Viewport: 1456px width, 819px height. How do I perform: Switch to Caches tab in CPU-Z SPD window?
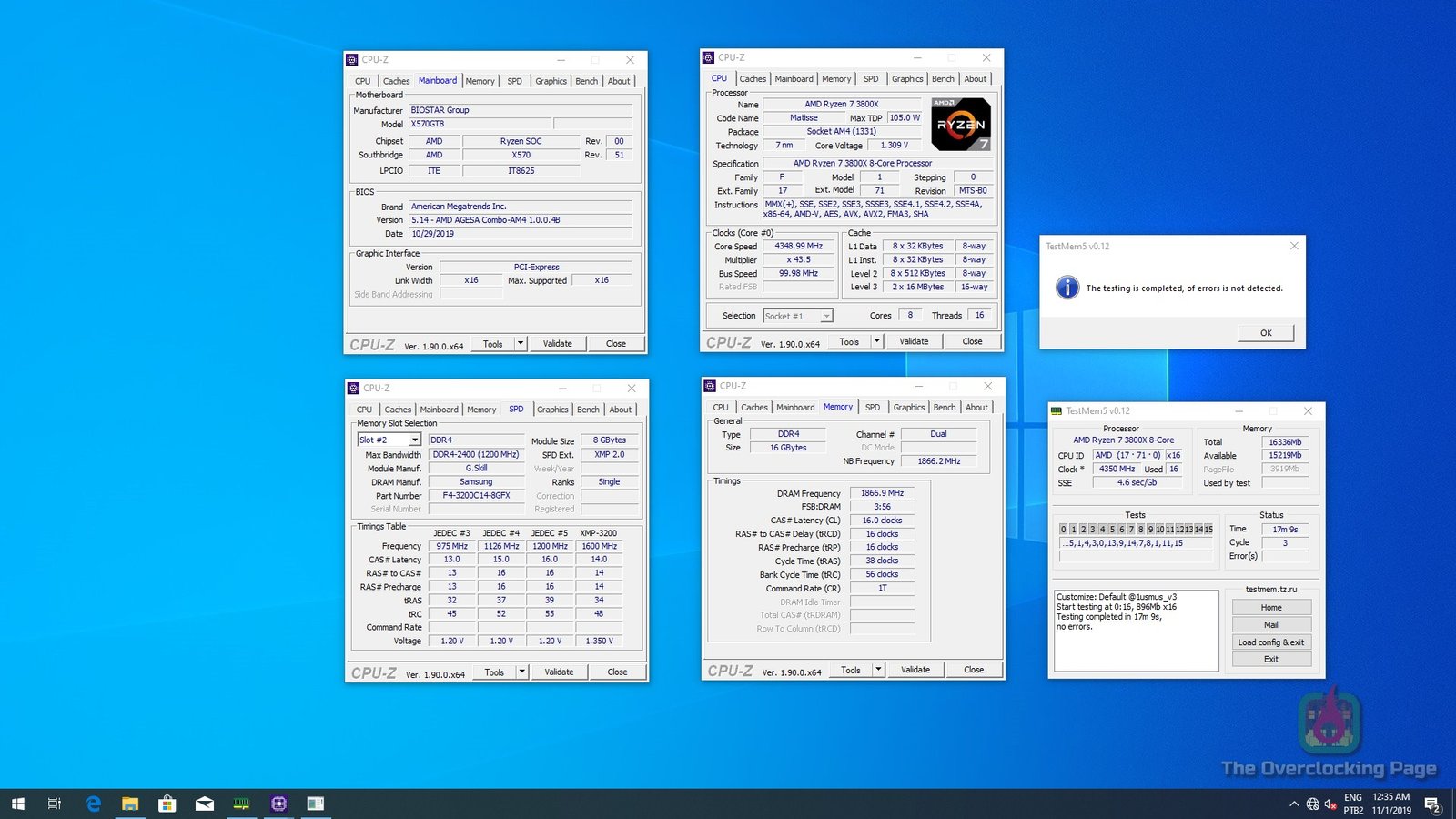pyautogui.click(x=398, y=409)
